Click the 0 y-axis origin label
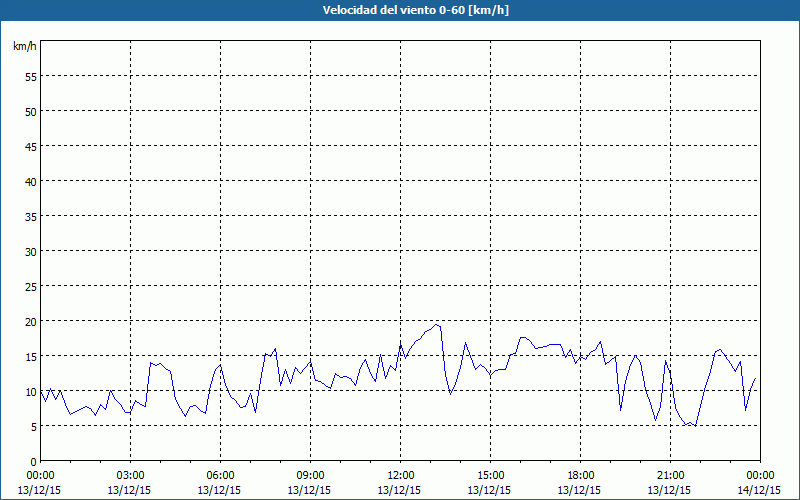The image size is (800, 500). (x=34, y=462)
